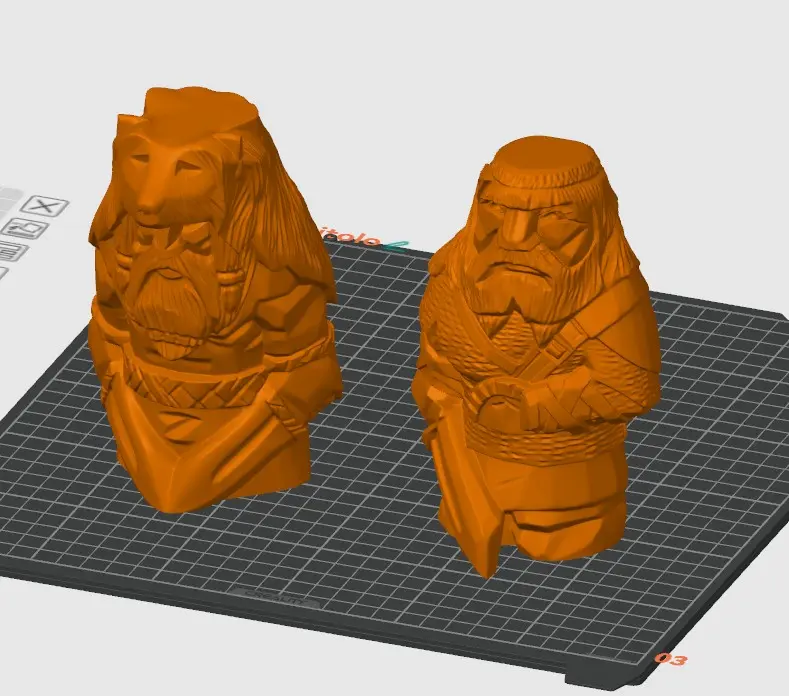Image resolution: width=789 pixels, height=696 pixels.
Task: Click the eye patch on right figure
Action: point(518,226)
